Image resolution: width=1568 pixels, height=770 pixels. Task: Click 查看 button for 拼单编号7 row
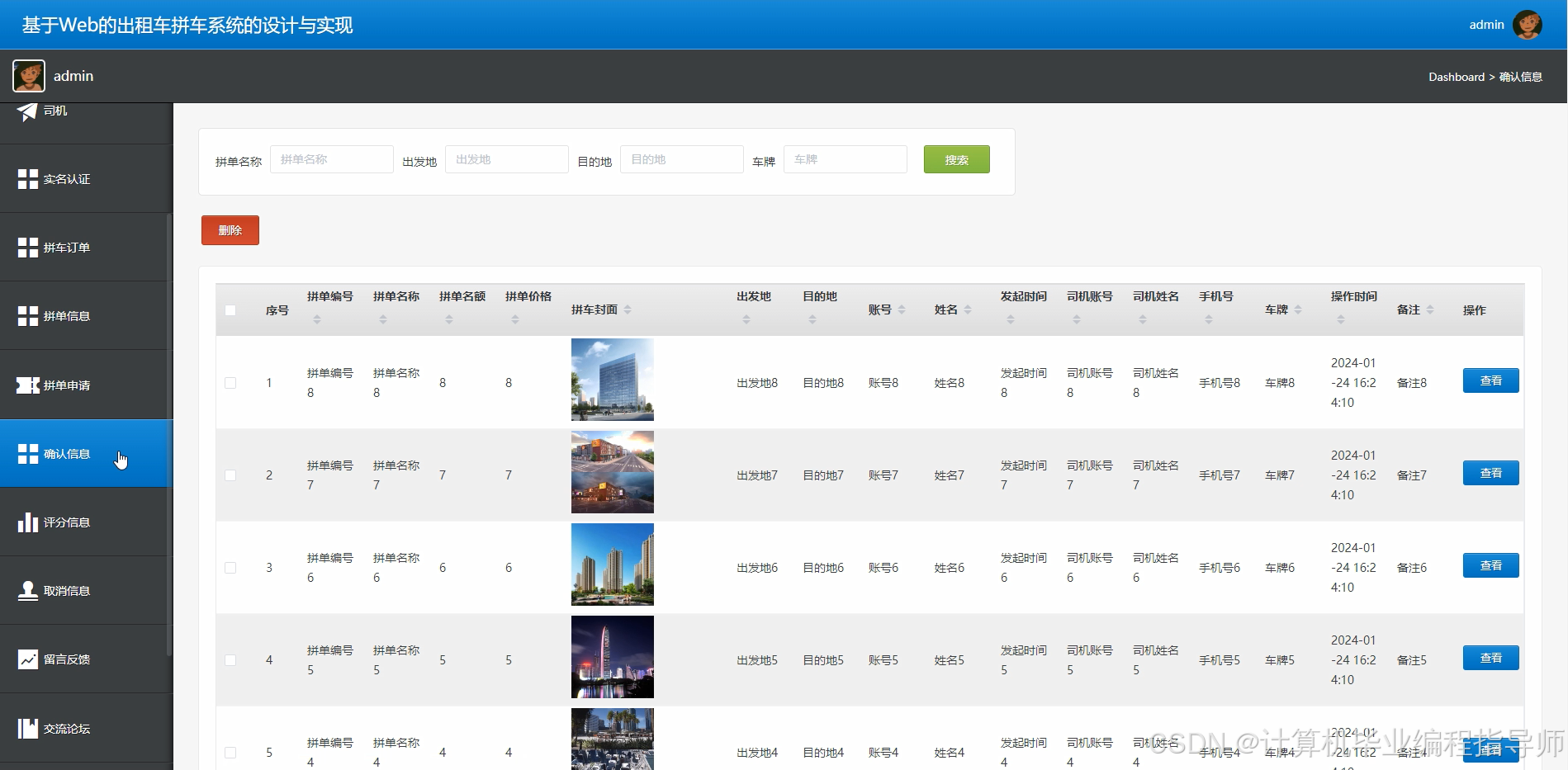coord(1490,473)
